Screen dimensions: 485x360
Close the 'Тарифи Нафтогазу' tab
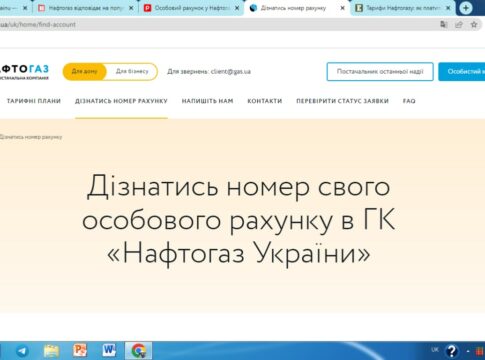click(448, 8)
